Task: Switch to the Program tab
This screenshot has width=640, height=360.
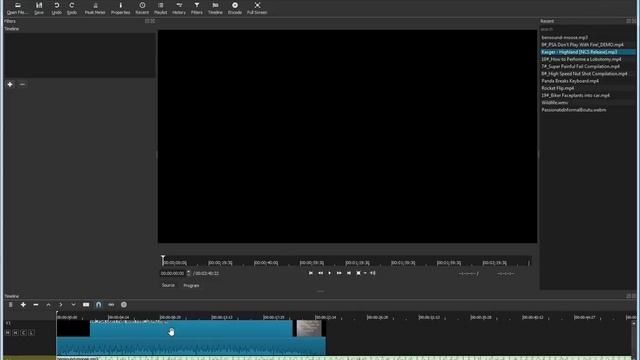Action: (x=191, y=285)
